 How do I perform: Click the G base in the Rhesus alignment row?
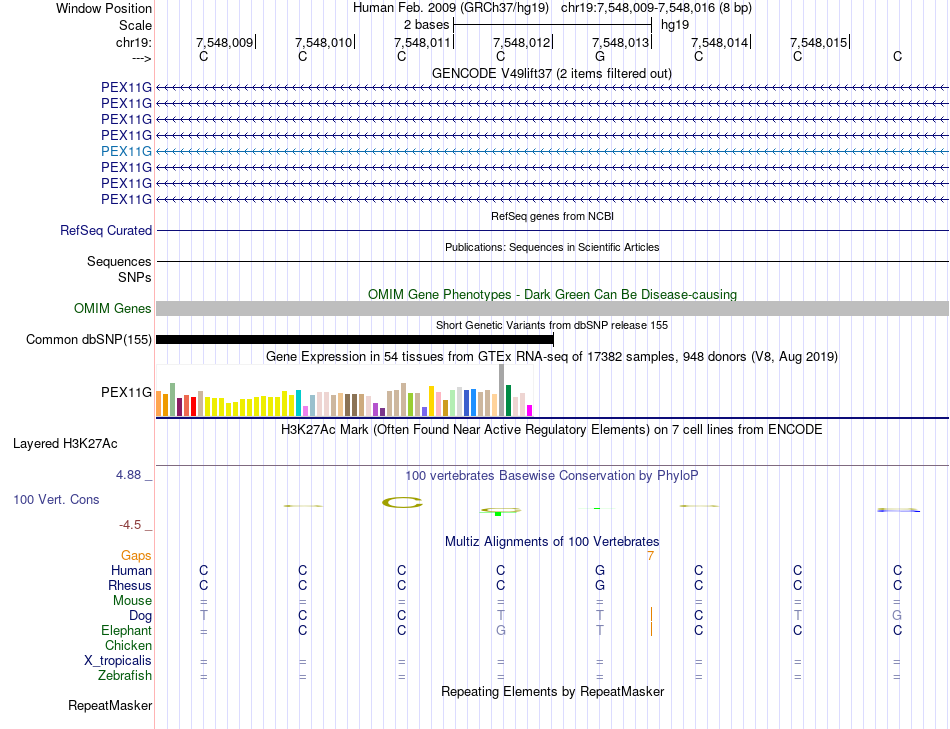tap(600, 586)
